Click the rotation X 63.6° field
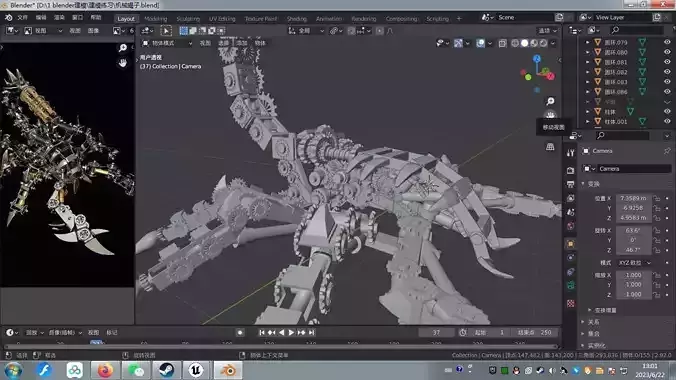This screenshot has width=676, height=380. tap(633, 230)
